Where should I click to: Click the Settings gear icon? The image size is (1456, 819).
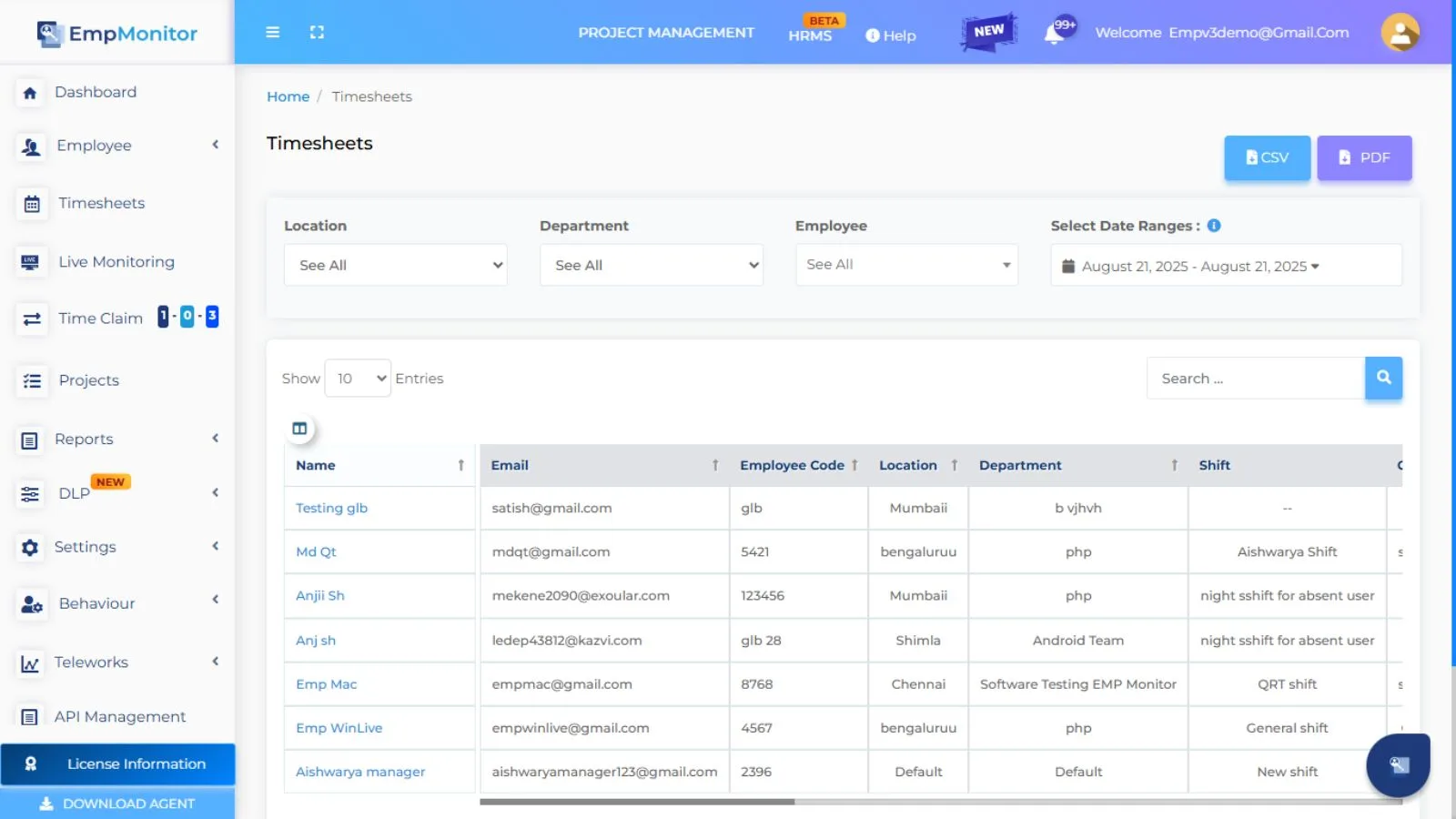tap(30, 548)
